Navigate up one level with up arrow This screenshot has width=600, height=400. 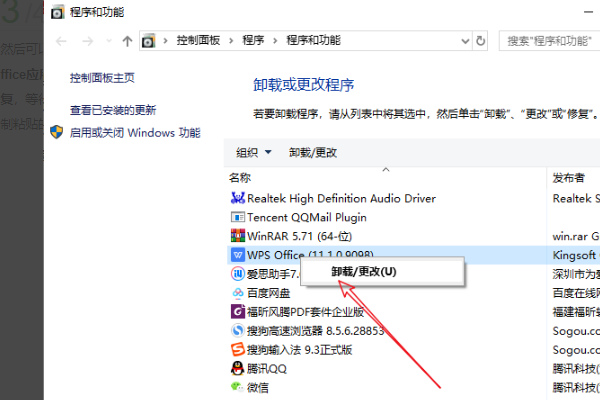[x=127, y=41]
